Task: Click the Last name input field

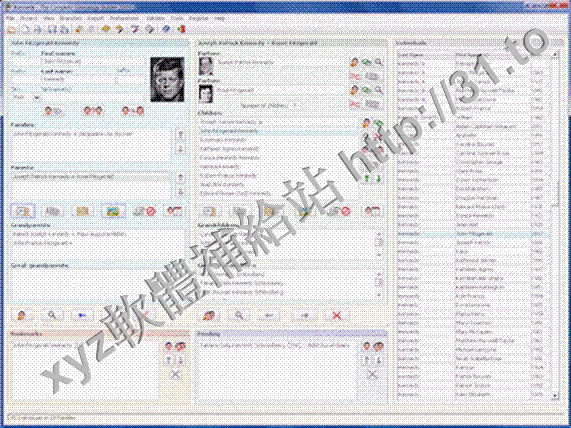Action: [x=77, y=79]
